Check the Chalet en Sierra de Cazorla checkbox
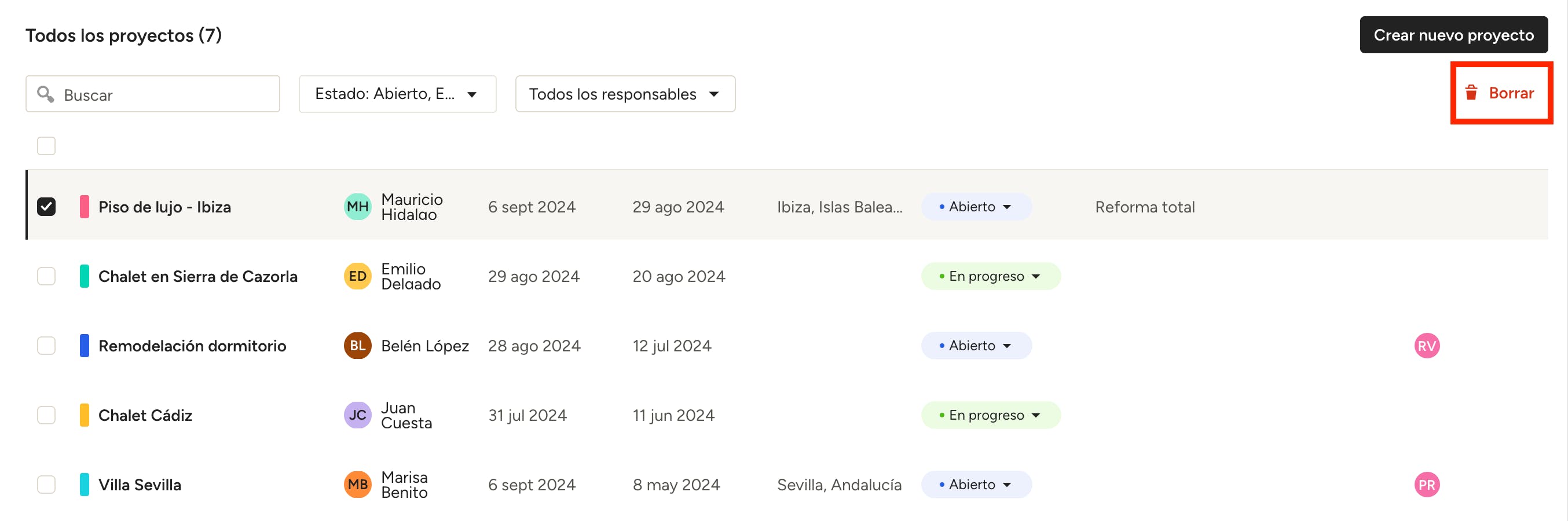1568x521 pixels. coord(46,276)
